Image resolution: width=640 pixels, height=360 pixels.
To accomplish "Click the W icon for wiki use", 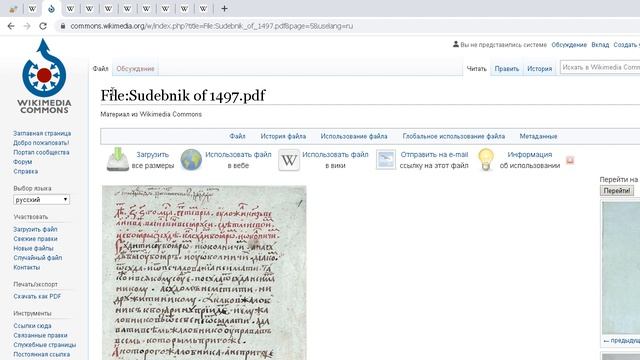I will coord(289,160).
